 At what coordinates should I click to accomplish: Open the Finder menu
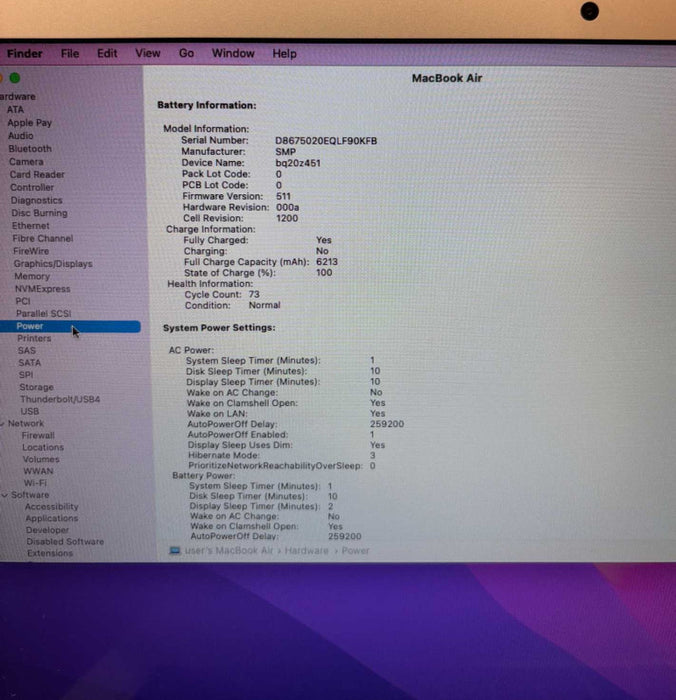(x=25, y=54)
